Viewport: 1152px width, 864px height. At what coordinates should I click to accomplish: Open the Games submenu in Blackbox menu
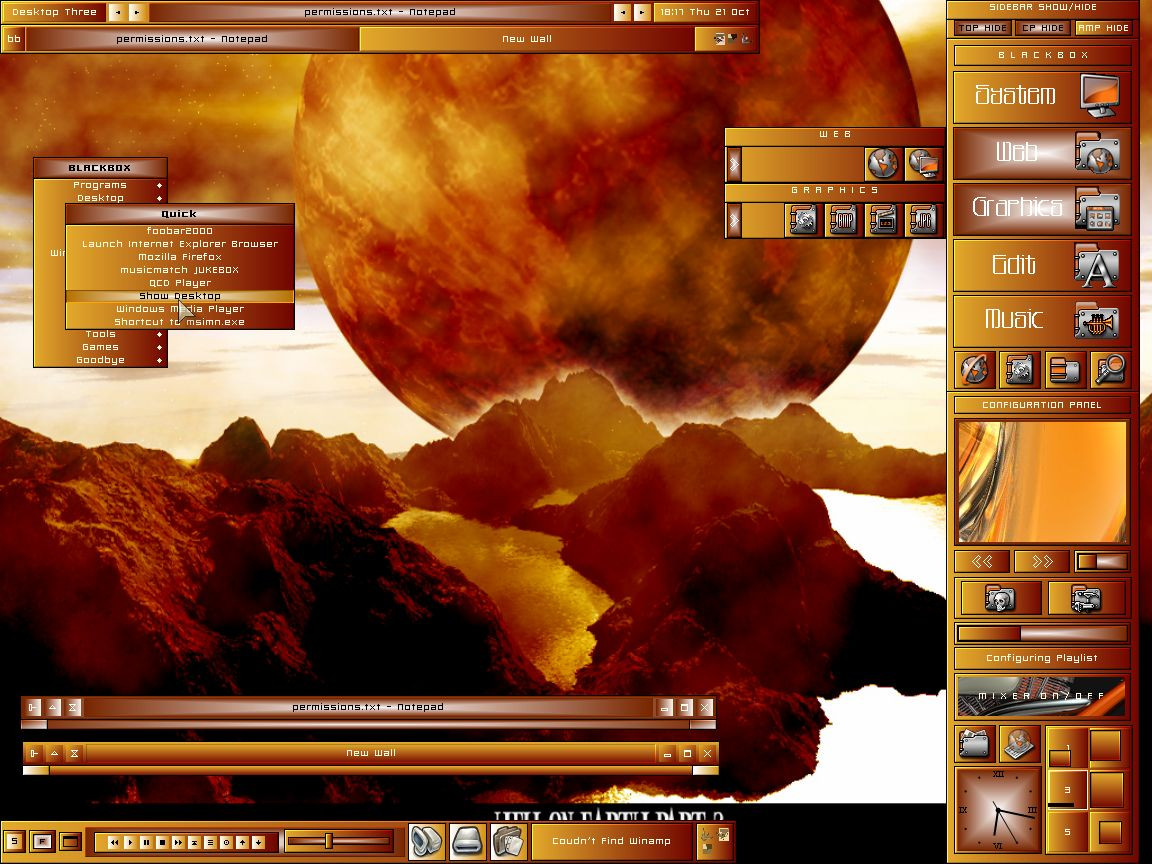point(100,347)
